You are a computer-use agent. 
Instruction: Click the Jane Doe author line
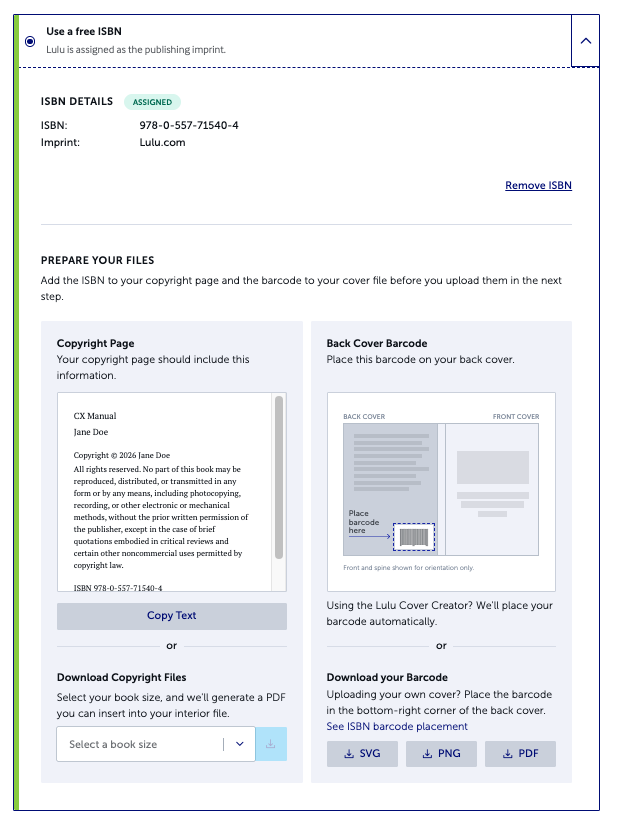click(91, 432)
